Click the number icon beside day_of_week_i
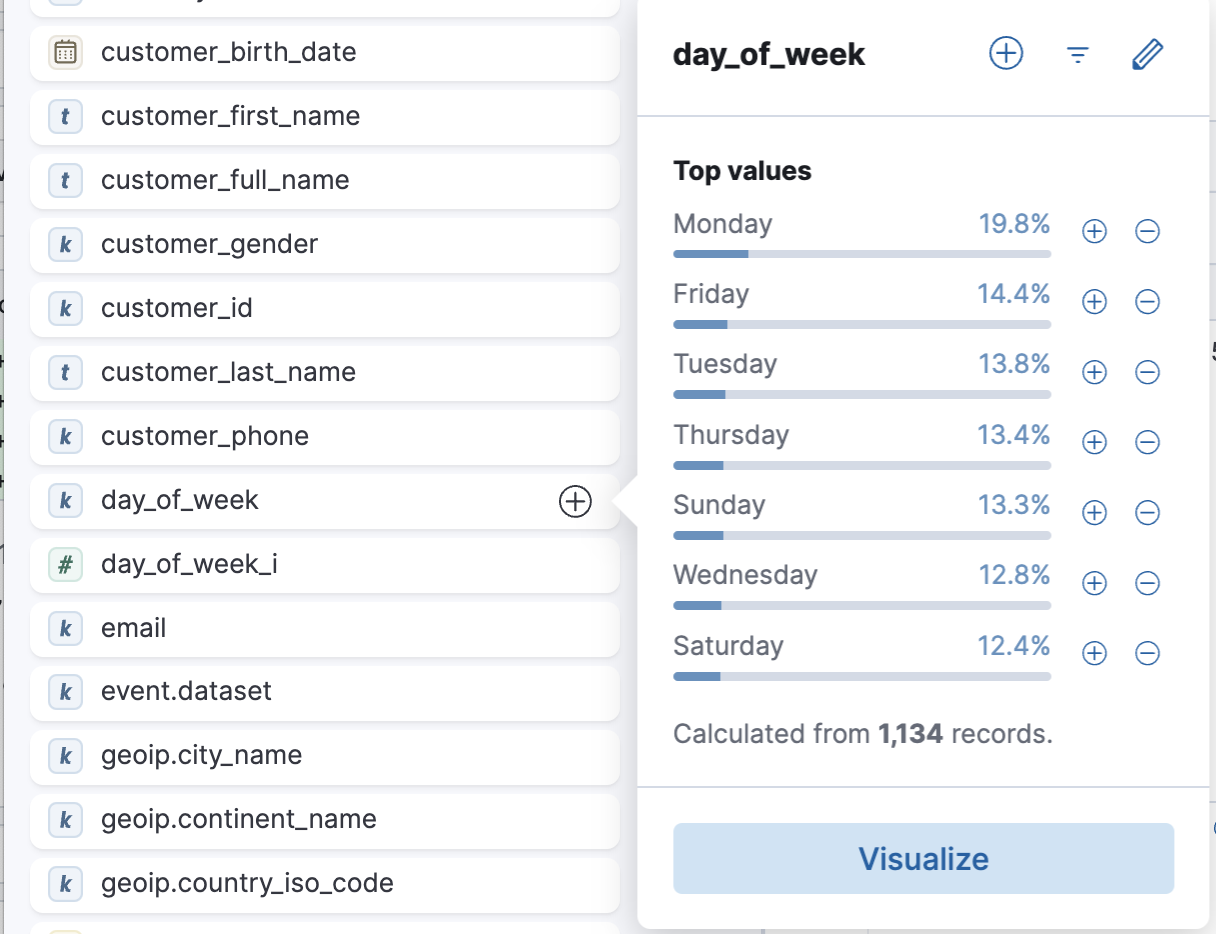This screenshot has height=934, width=1216. pyautogui.click(x=65, y=564)
